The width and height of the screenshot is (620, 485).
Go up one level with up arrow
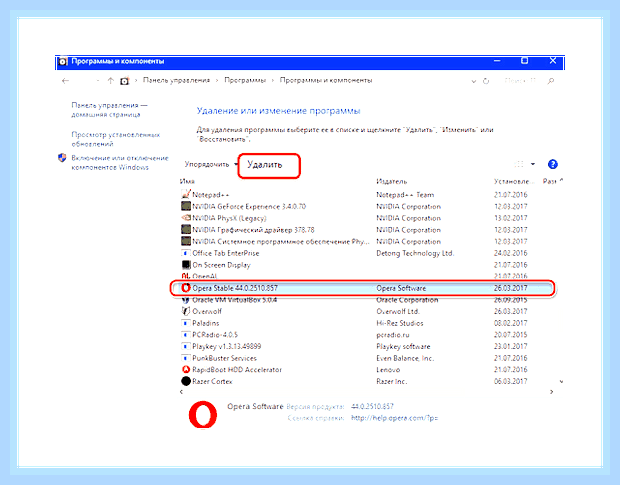coord(111,81)
